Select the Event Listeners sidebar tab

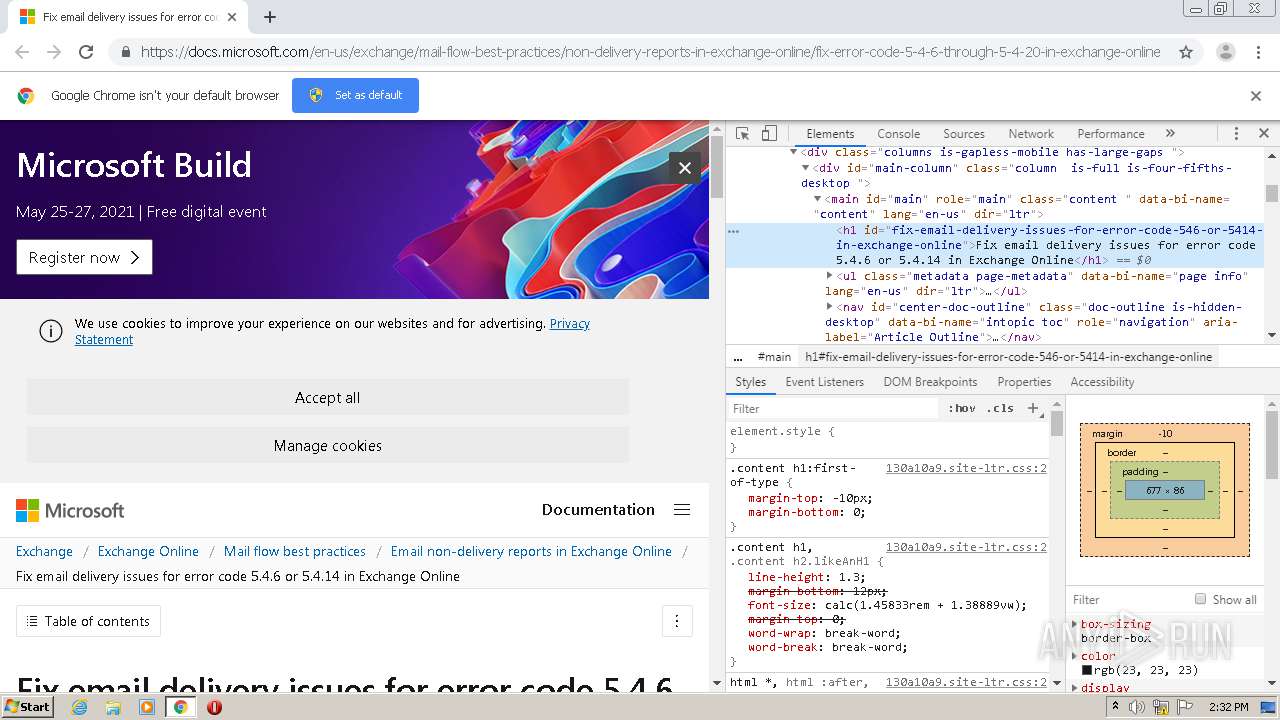pos(825,382)
